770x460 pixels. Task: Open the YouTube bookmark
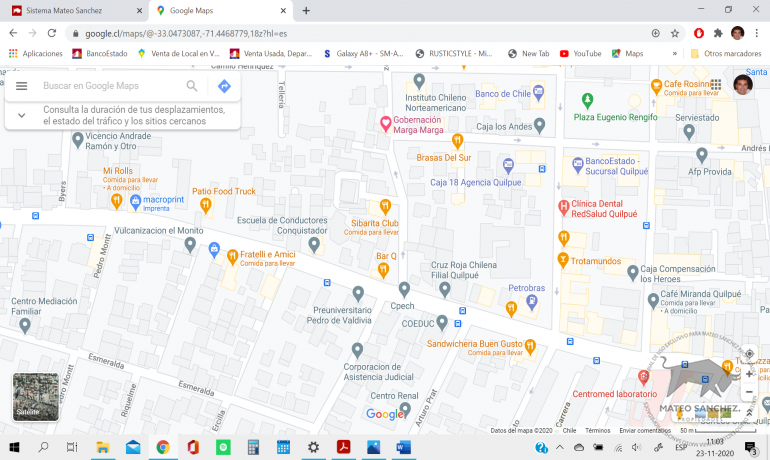580,54
